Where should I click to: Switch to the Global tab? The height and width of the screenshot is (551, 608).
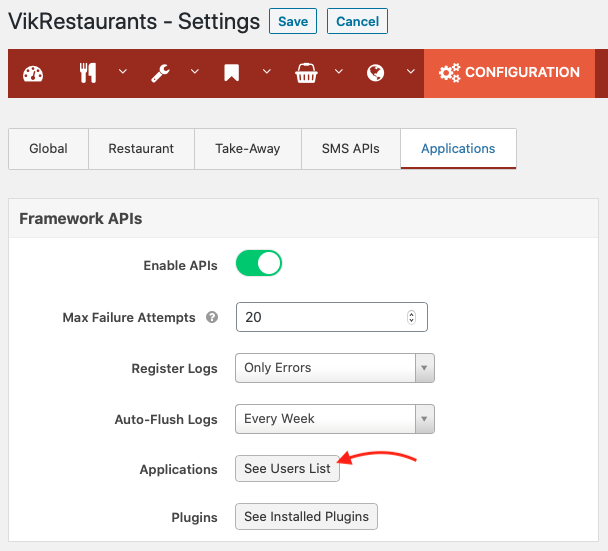[48, 149]
